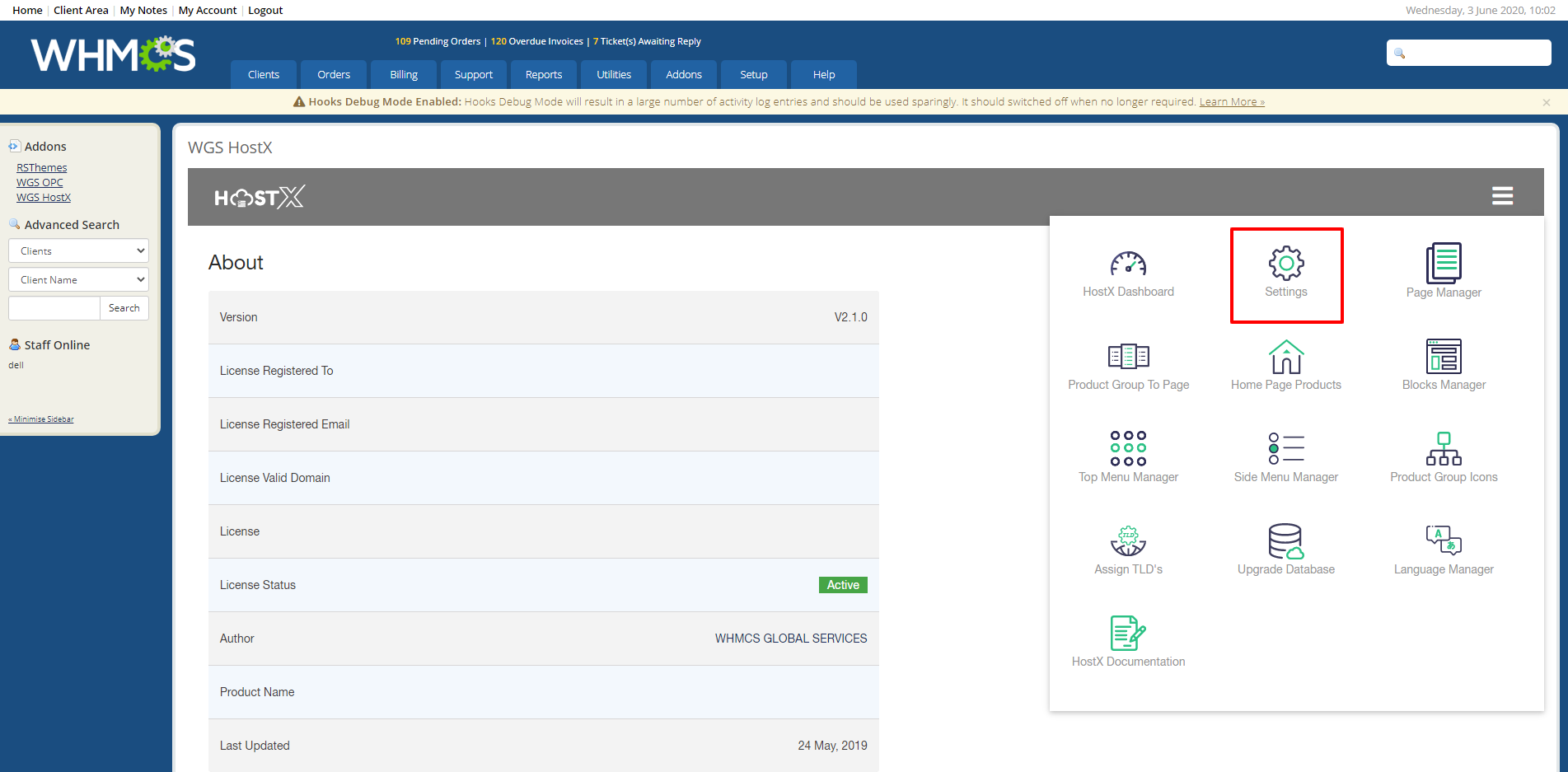
Task: Open the Billing menu
Action: (x=403, y=74)
